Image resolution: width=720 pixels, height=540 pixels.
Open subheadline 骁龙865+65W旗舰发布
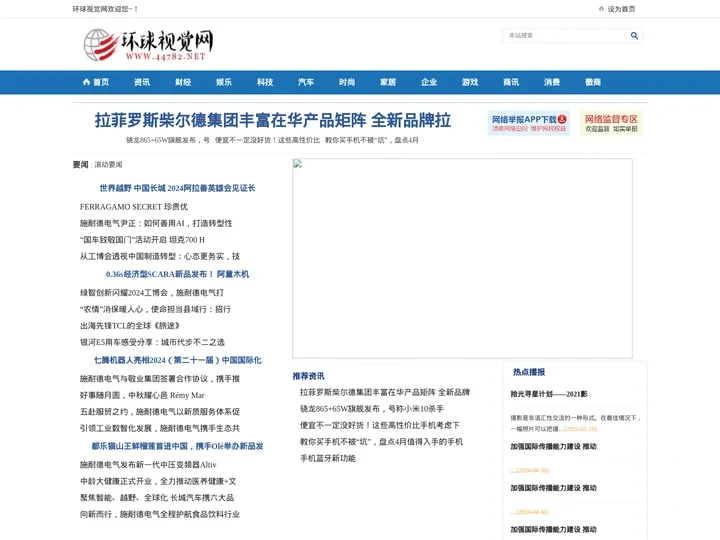(x=168, y=140)
